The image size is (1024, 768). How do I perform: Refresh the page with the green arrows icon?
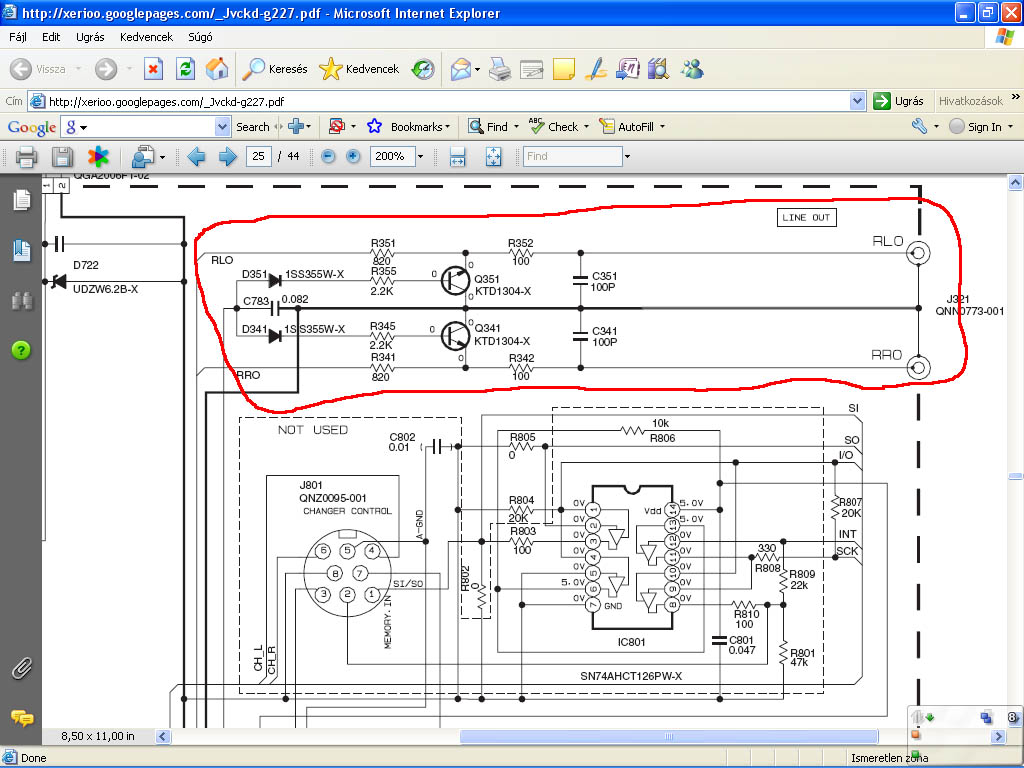[185, 69]
